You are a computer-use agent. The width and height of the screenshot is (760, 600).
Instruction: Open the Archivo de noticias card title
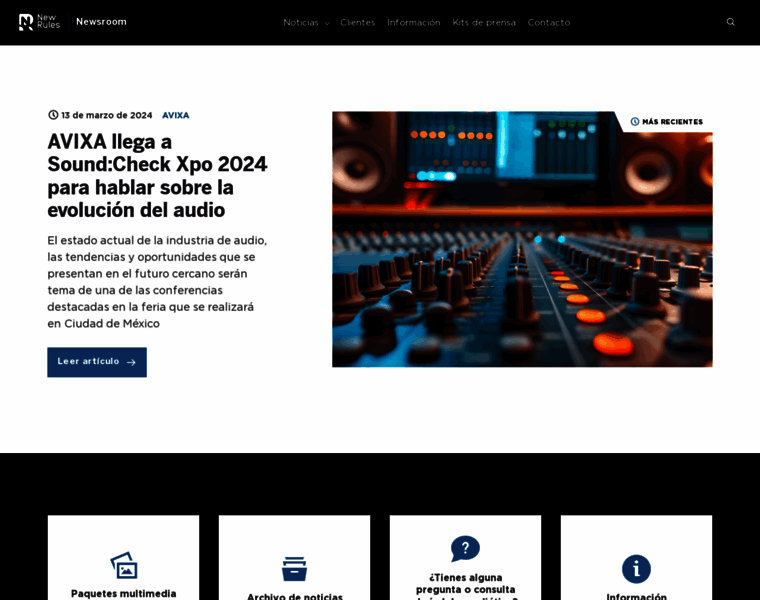295,596
